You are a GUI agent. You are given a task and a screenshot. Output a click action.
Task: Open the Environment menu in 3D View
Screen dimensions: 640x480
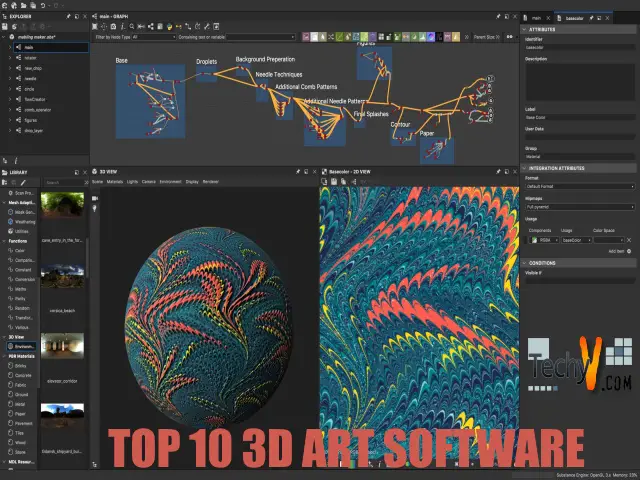tap(170, 182)
